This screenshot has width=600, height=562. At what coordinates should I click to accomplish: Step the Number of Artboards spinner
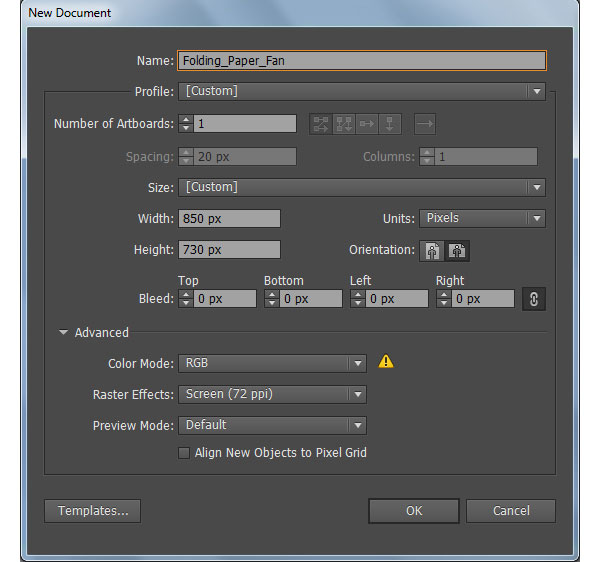186,124
